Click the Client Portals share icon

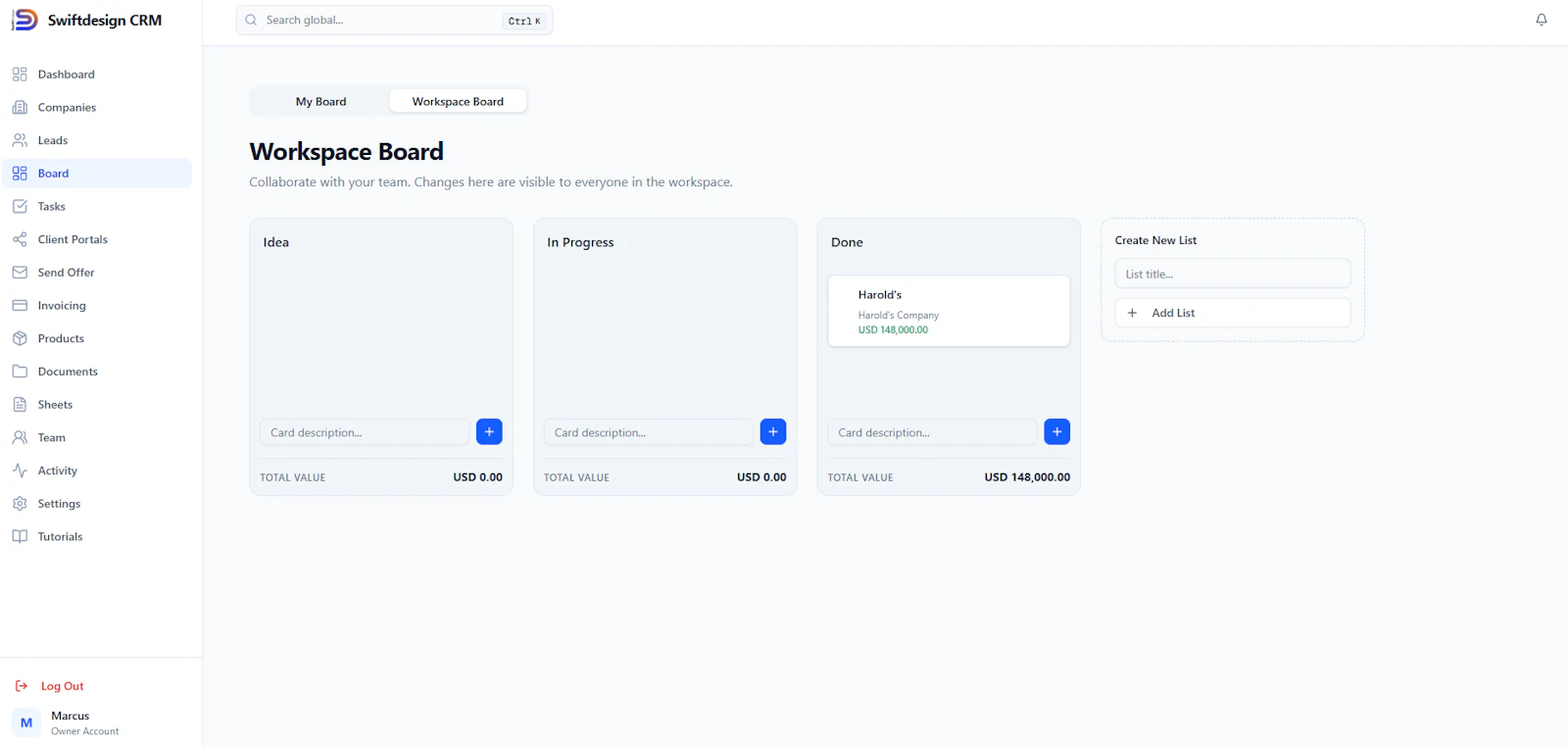click(x=20, y=239)
